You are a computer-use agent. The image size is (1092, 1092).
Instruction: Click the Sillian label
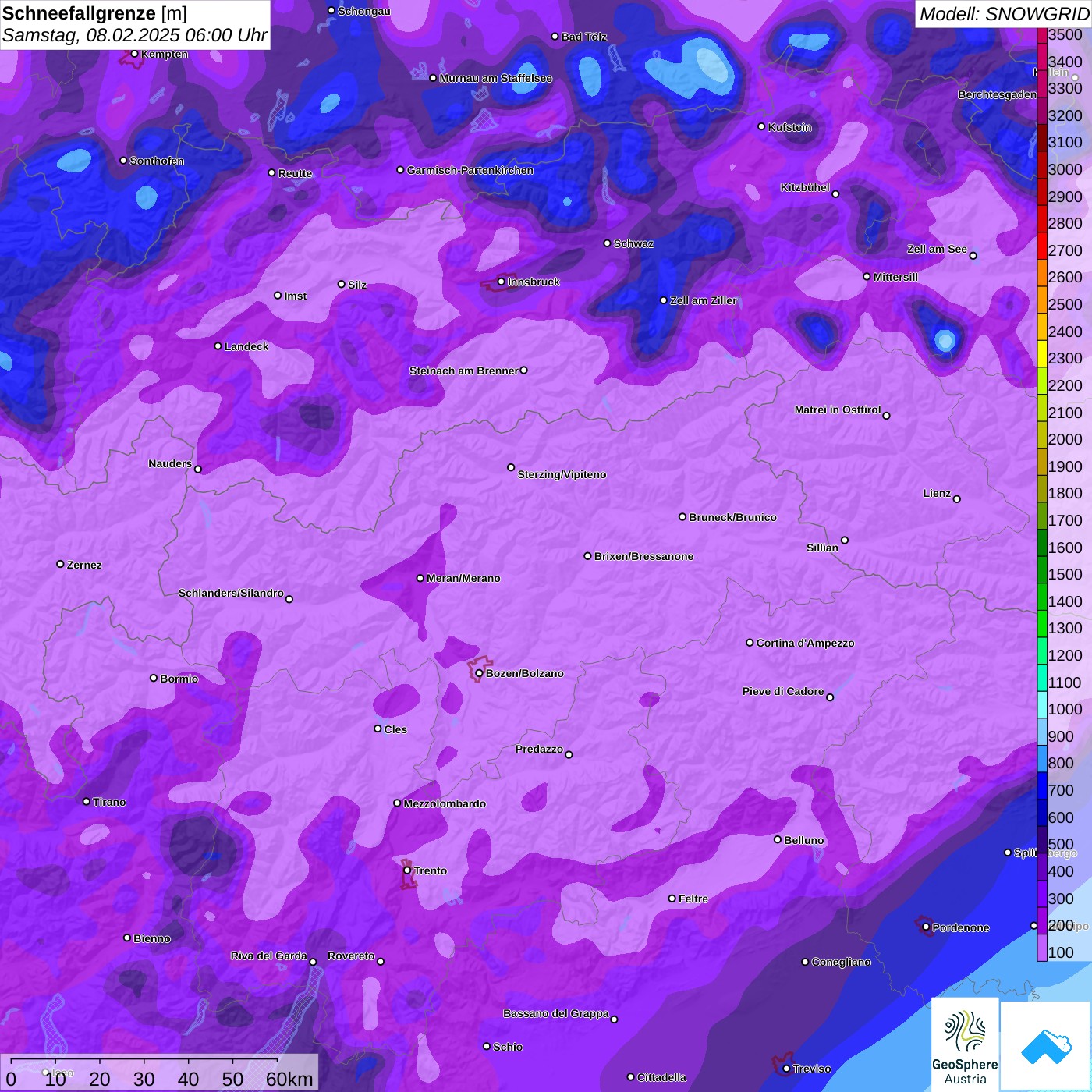[x=822, y=548]
